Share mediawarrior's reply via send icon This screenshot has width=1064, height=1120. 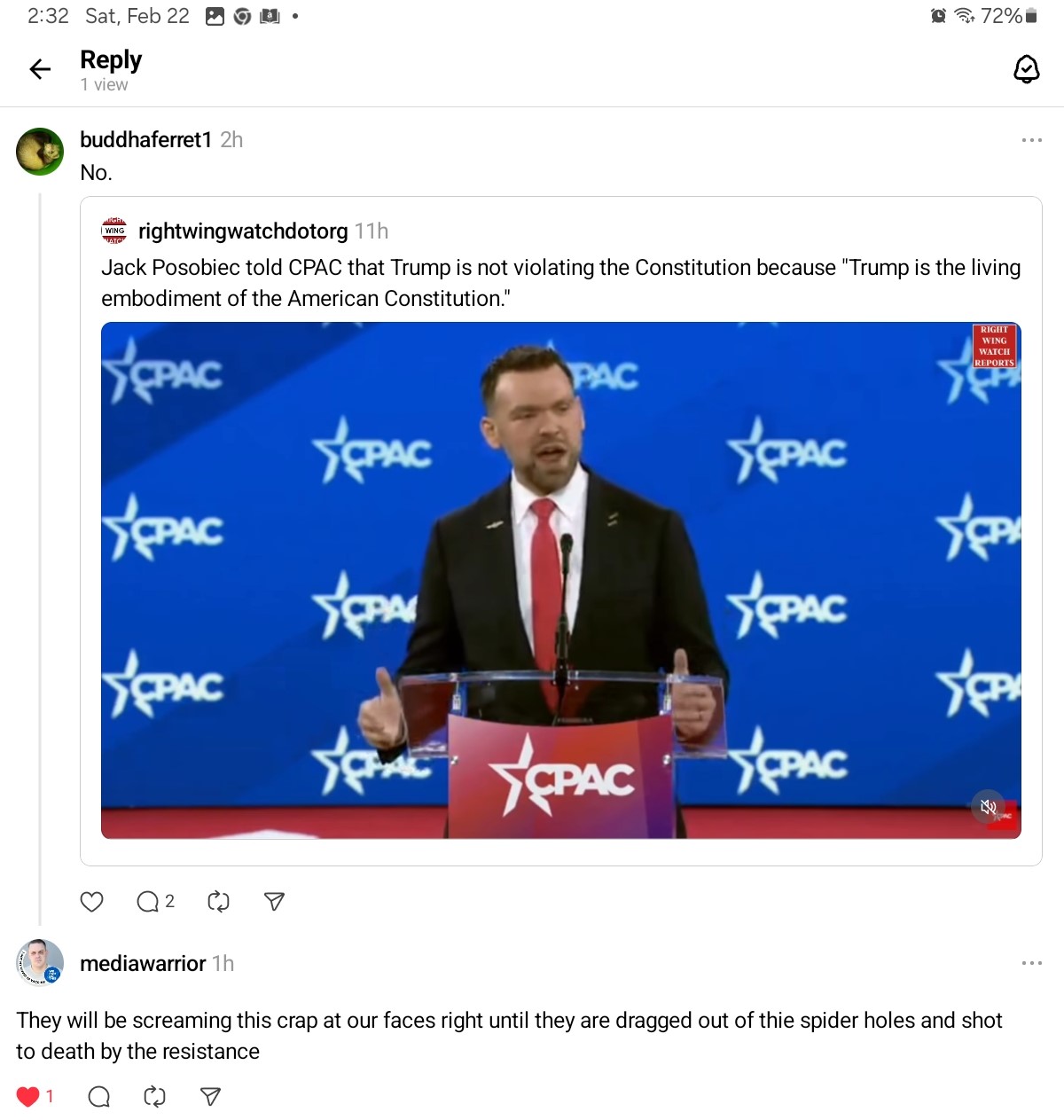pyautogui.click(x=211, y=1097)
